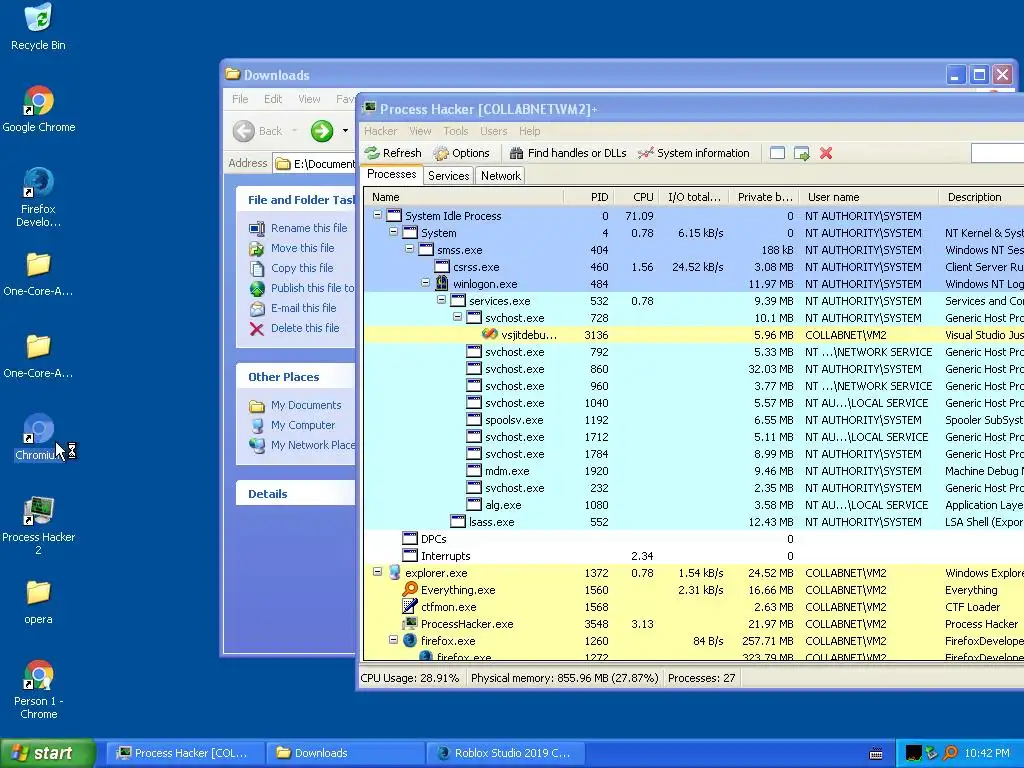Select Recycle Bin desktop icon
This screenshot has width=1024, height=768.
[38, 27]
